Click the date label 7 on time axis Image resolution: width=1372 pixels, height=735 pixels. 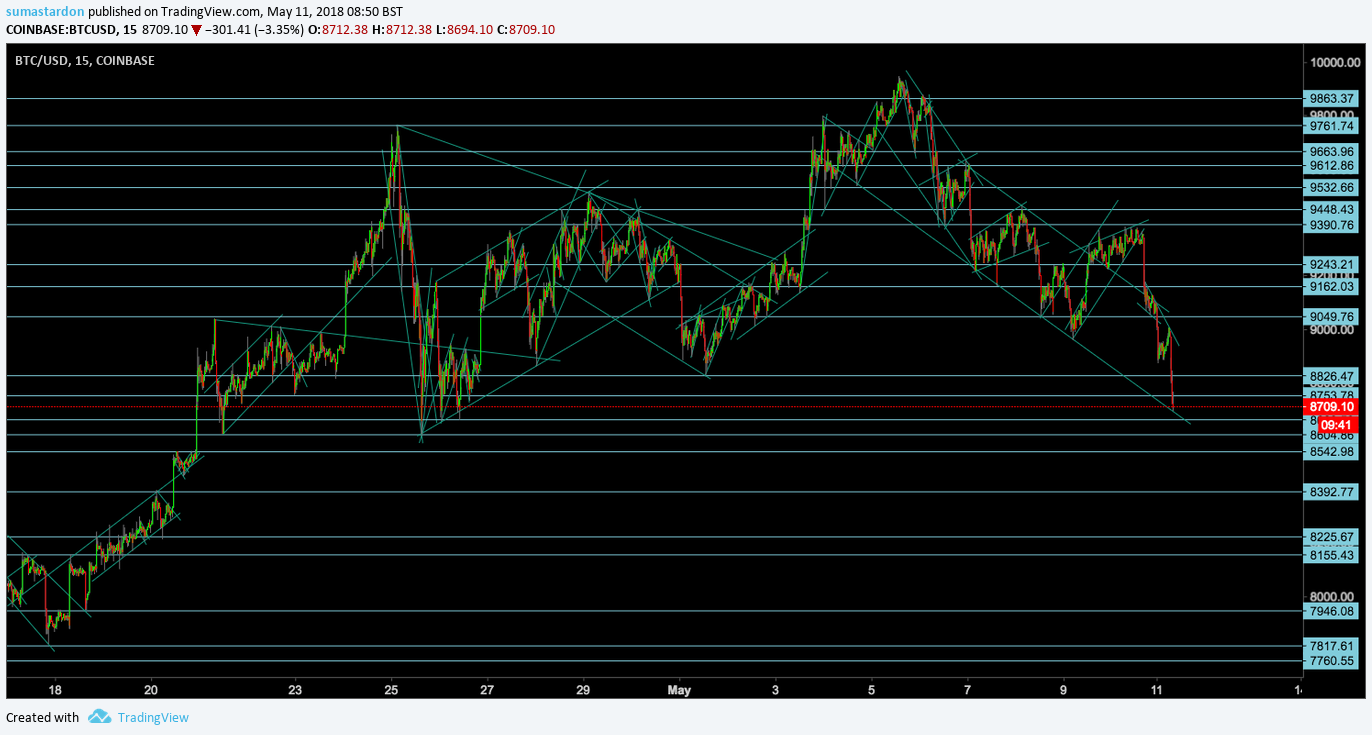pos(967,690)
